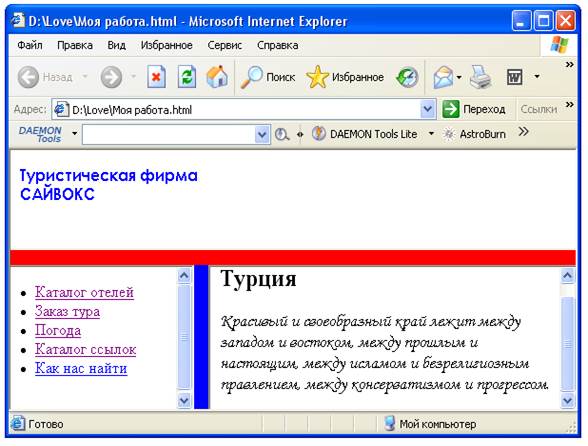Open the Правка menu

75,45
